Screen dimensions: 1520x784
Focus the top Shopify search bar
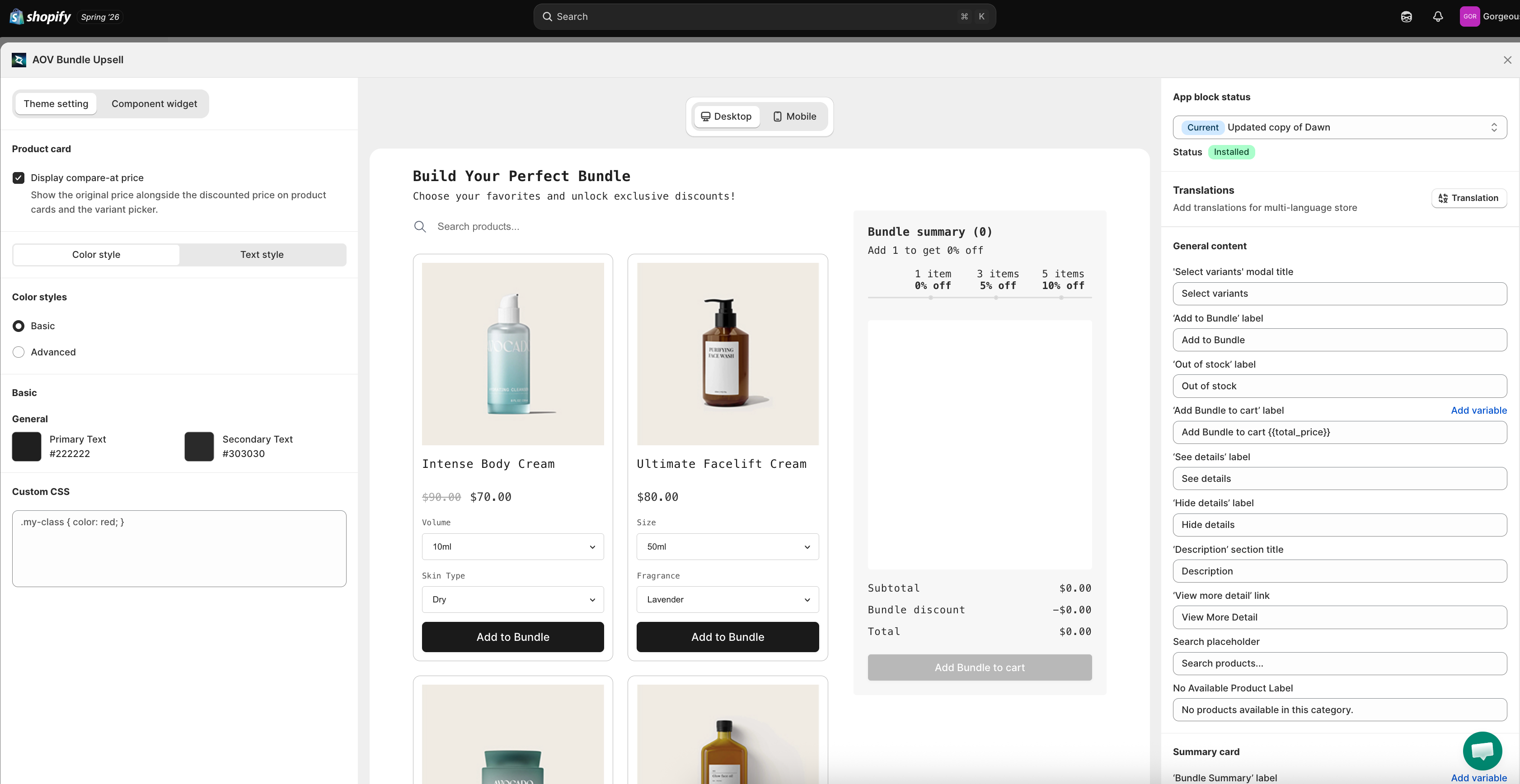click(x=764, y=17)
